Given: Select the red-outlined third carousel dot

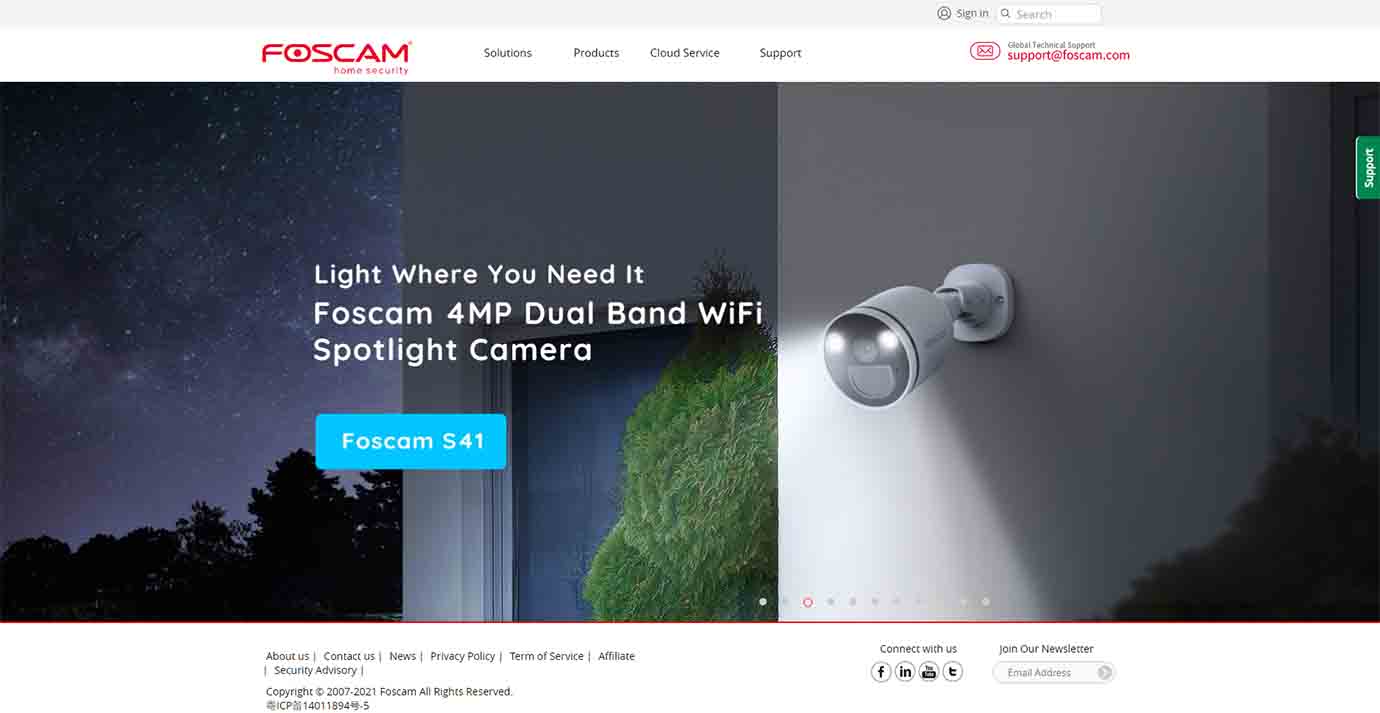Looking at the screenshot, I should 808,602.
